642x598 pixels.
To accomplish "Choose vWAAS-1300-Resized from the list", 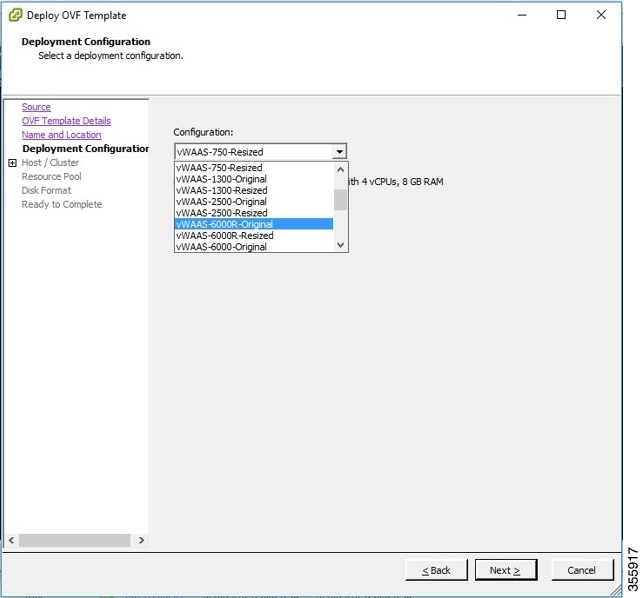I will coord(254,190).
